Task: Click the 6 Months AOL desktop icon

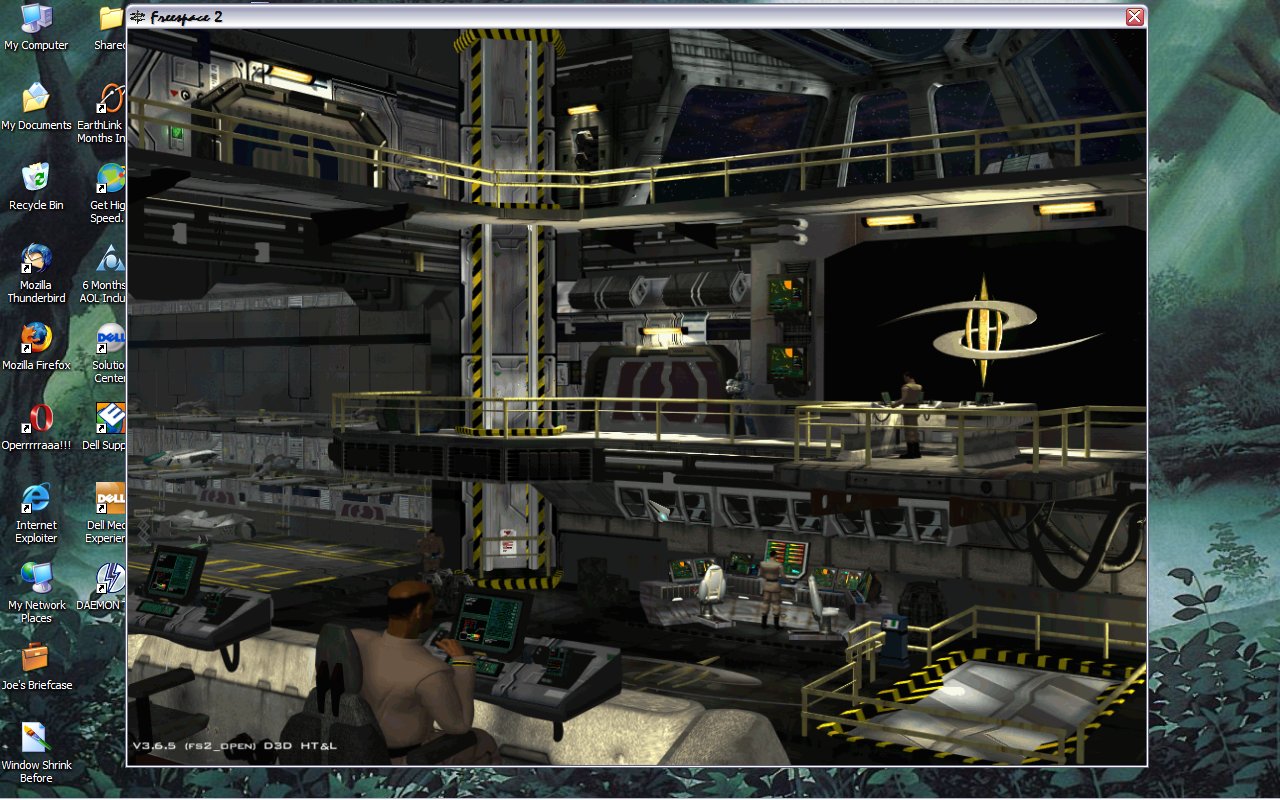Action: [104, 273]
